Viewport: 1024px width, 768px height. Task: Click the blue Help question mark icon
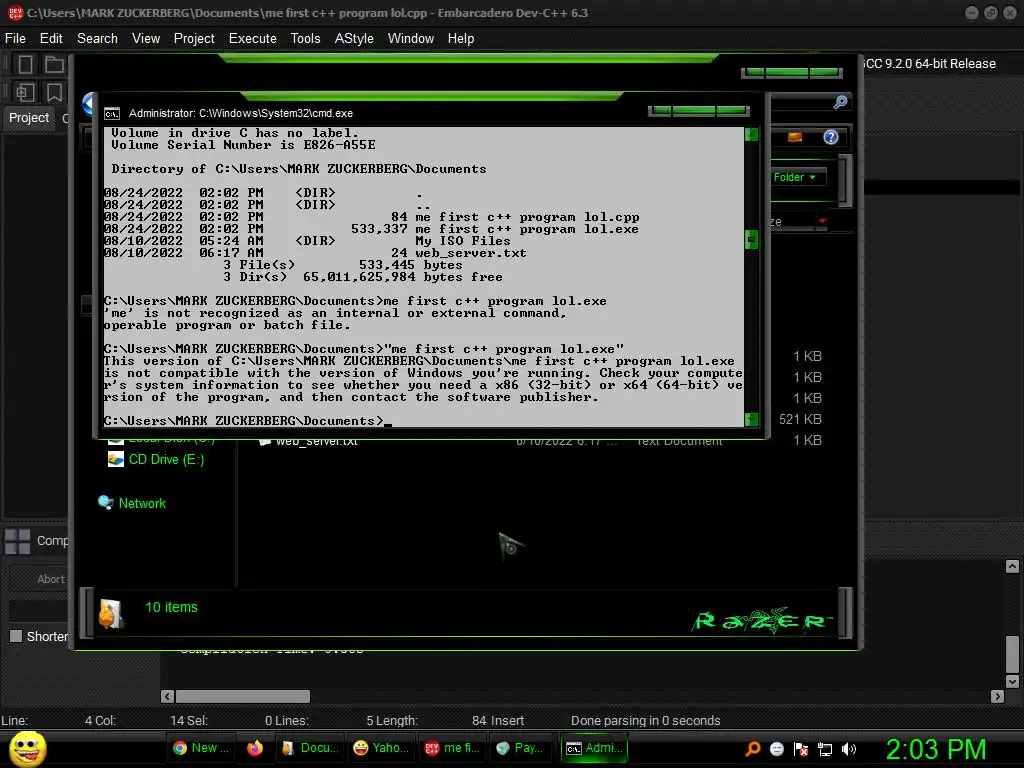pyautogui.click(x=831, y=137)
